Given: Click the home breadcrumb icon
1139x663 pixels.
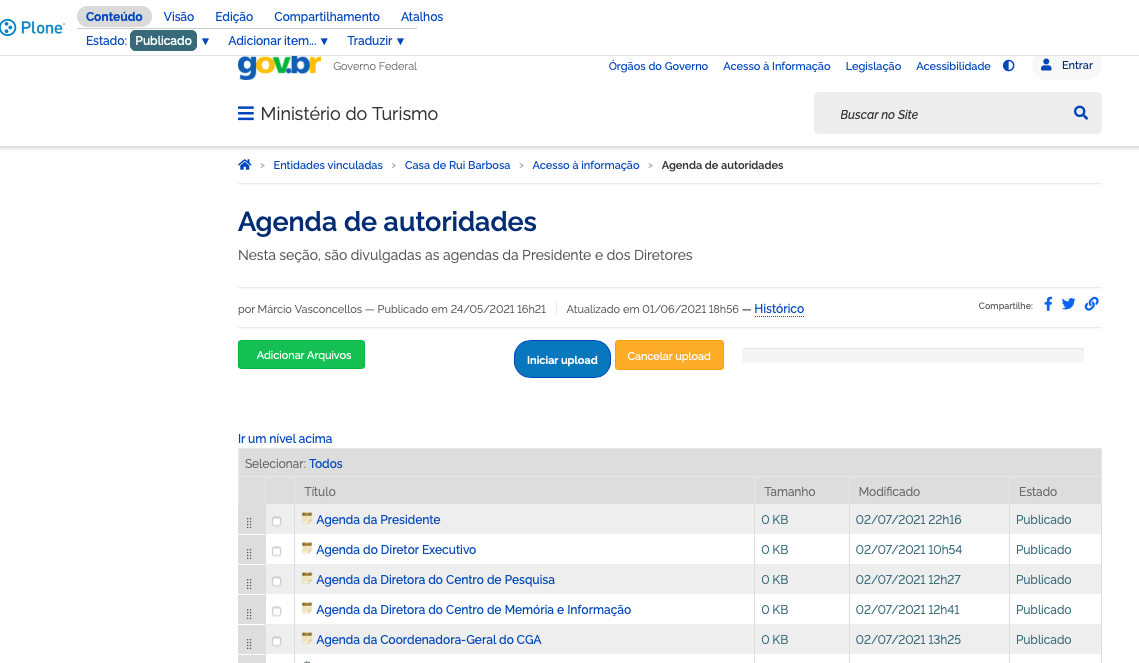Looking at the screenshot, I should [x=244, y=164].
